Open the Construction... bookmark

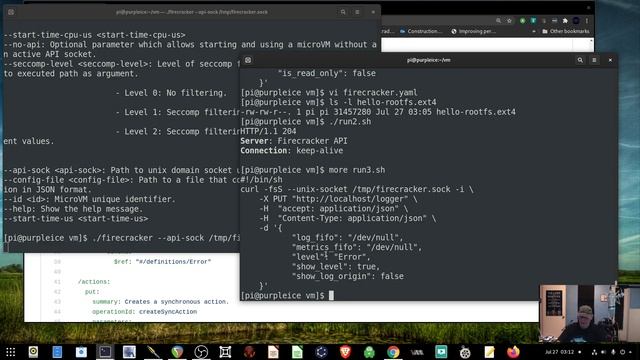421,31
